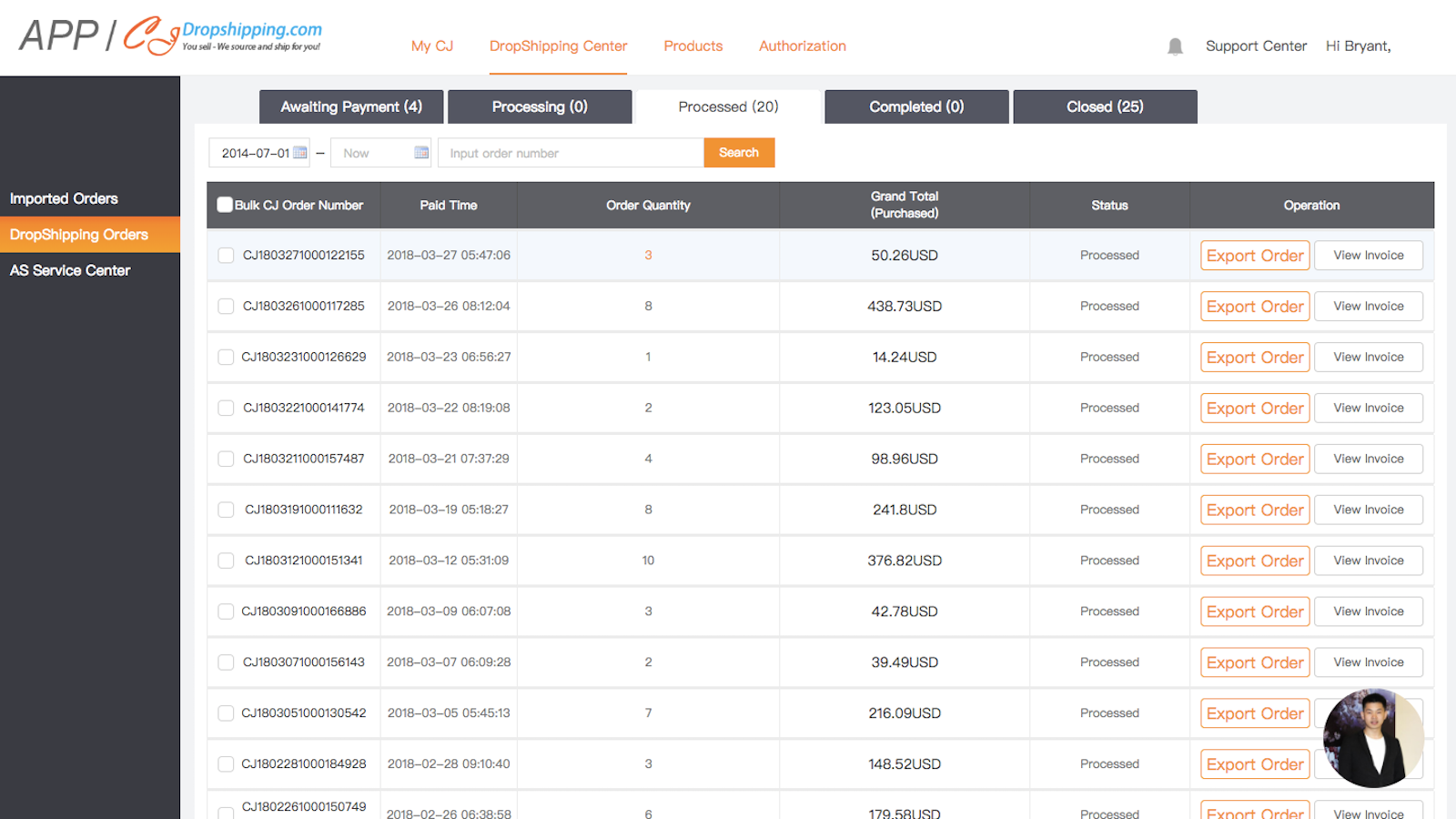1456x819 pixels.
Task: Check the box for order CJ1803271000122155
Action: (226, 256)
